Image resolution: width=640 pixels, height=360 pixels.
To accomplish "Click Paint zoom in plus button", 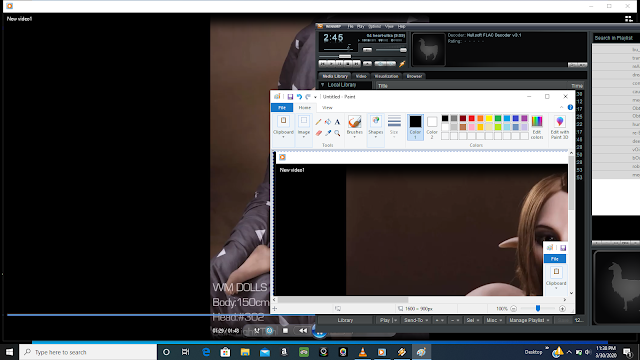I will (562, 309).
